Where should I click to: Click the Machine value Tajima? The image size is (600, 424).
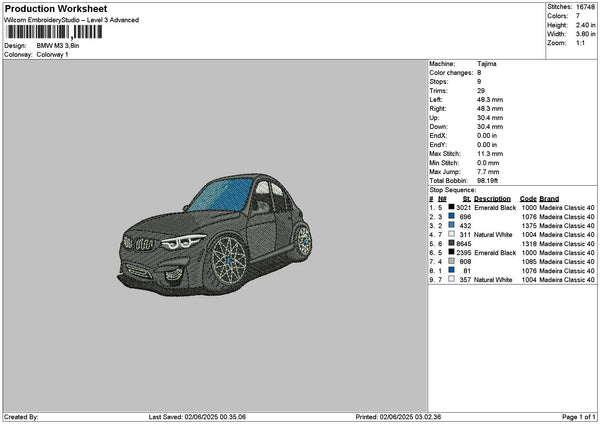tap(487, 63)
